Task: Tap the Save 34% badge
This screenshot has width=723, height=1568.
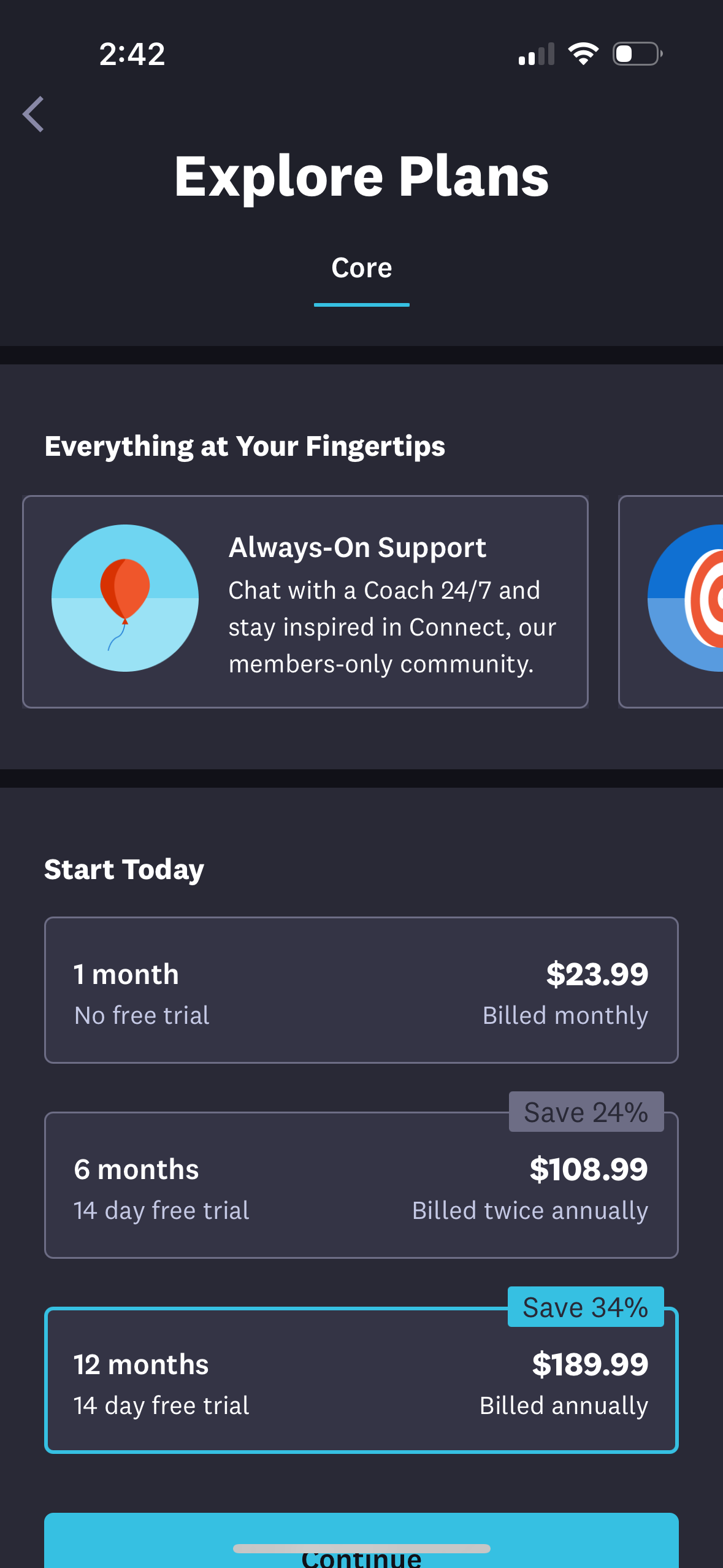Action: click(586, 1307)
